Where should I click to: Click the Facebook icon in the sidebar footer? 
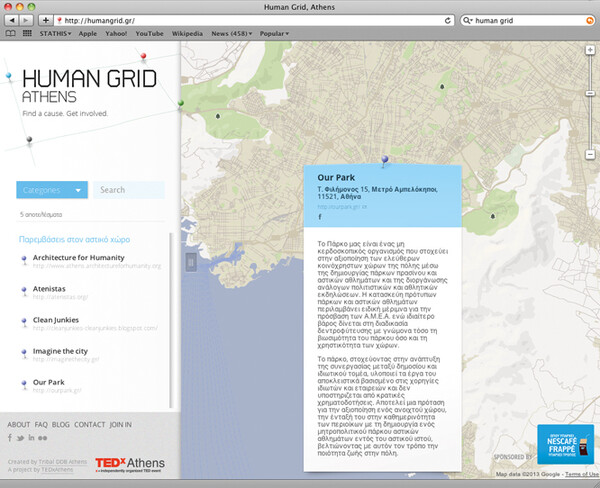click(11, 438)
